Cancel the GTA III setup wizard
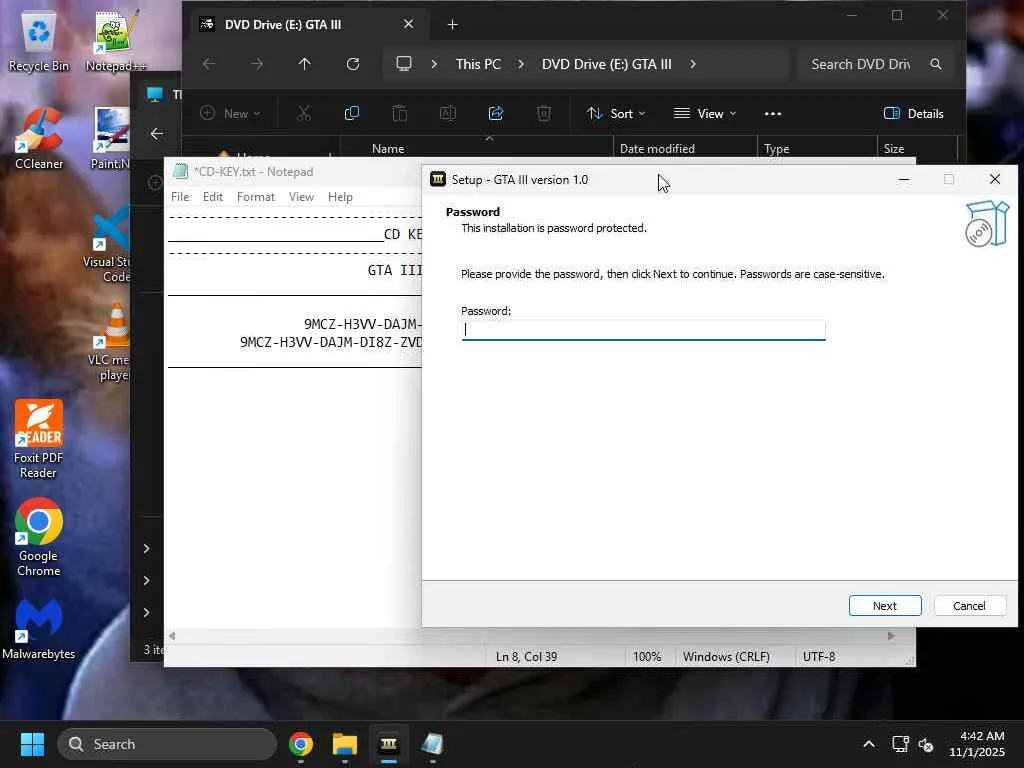1024x768 pixels. [969, 606]
